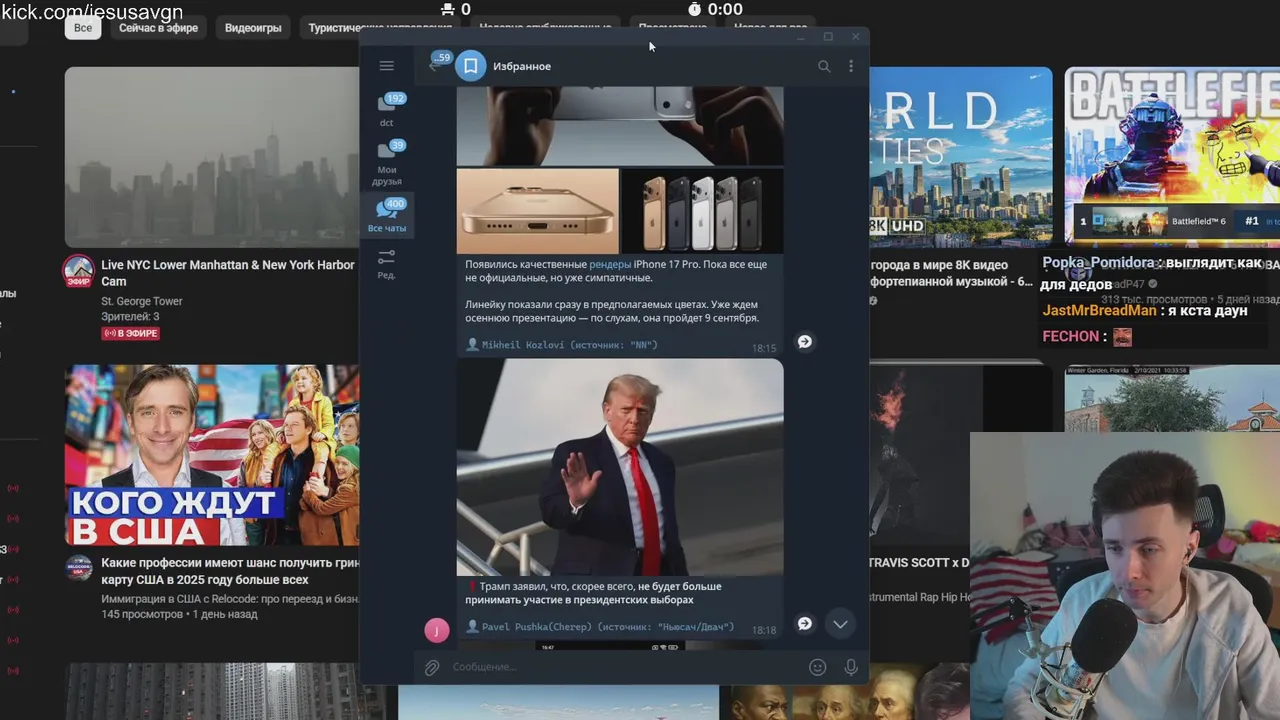
Task: Forward the iPhone 17 Pro post
Action: point(805,342)
